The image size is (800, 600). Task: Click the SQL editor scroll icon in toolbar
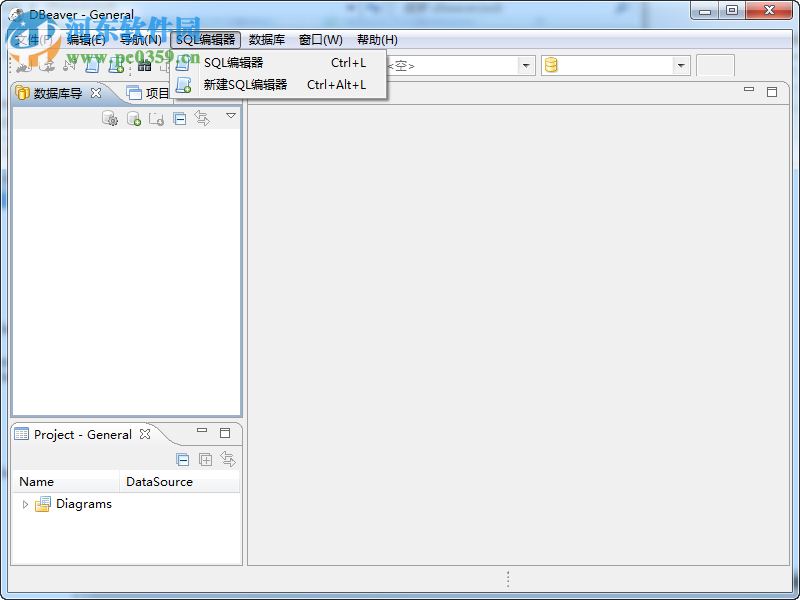click(x=92, y=65)
